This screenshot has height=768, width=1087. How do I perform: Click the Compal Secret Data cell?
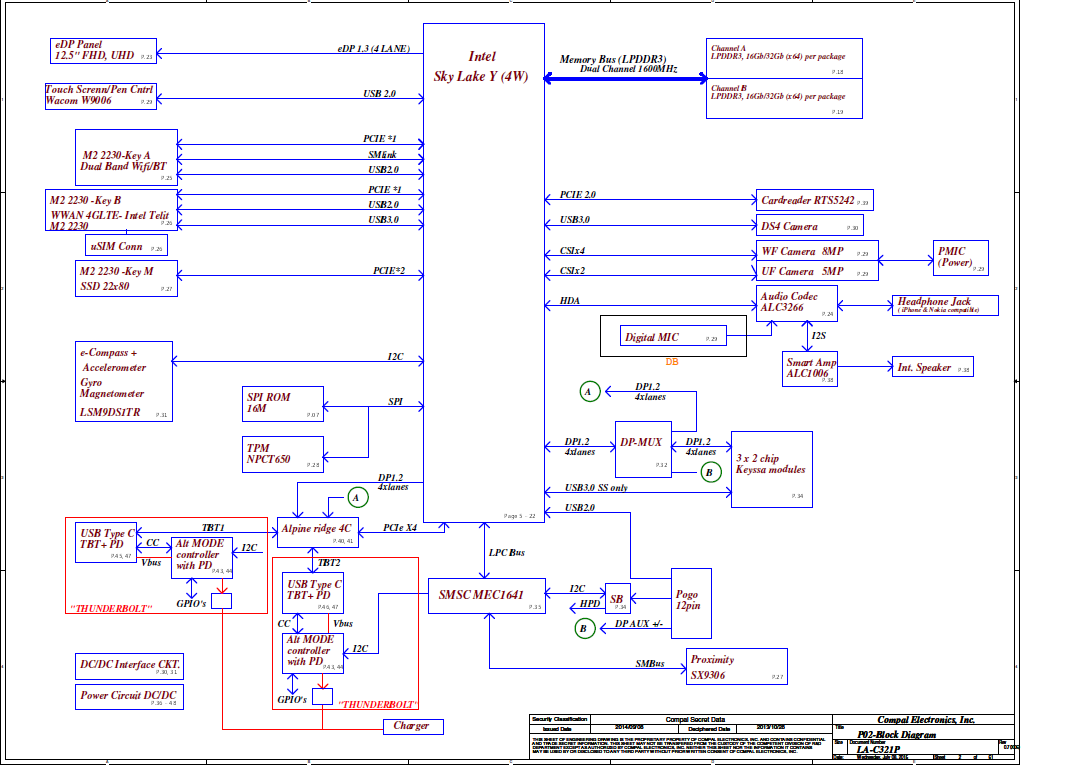pos(695,719)
